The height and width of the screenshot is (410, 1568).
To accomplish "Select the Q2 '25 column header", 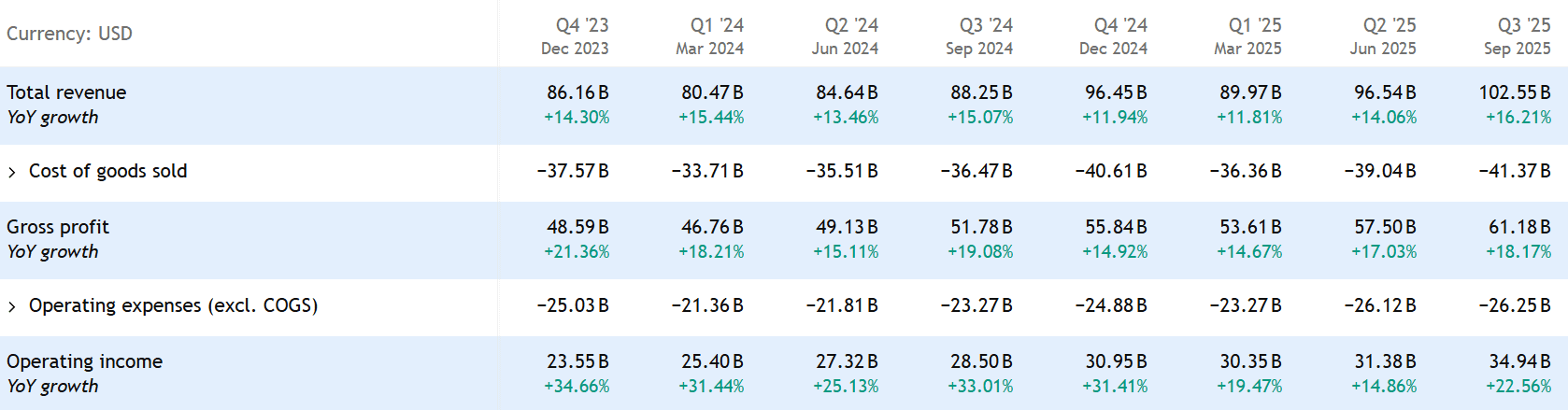I will pos(1385,35).
